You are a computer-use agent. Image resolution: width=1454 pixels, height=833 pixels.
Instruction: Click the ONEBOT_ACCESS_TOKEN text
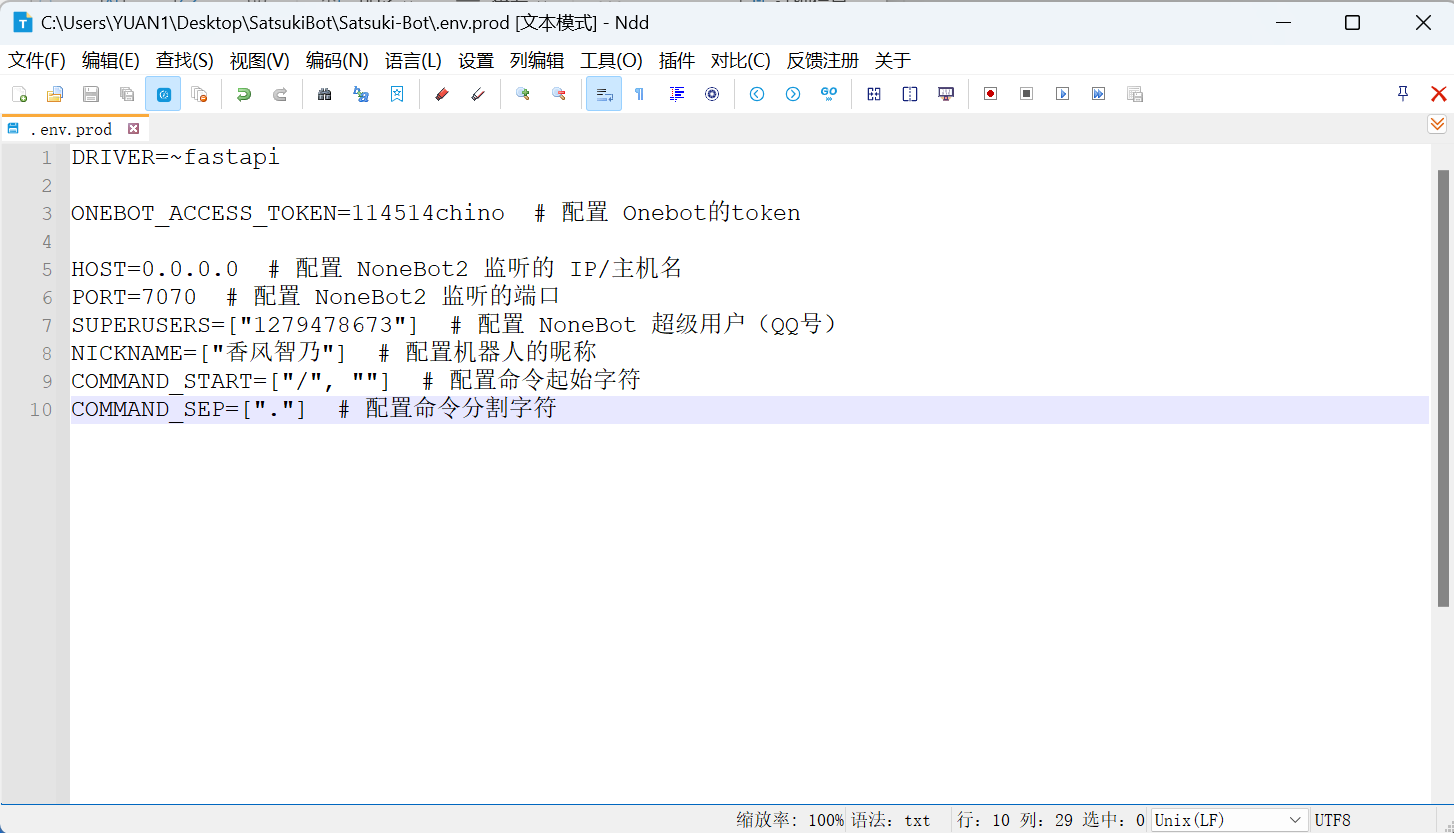pyautogui.click(x=204, y=213)
